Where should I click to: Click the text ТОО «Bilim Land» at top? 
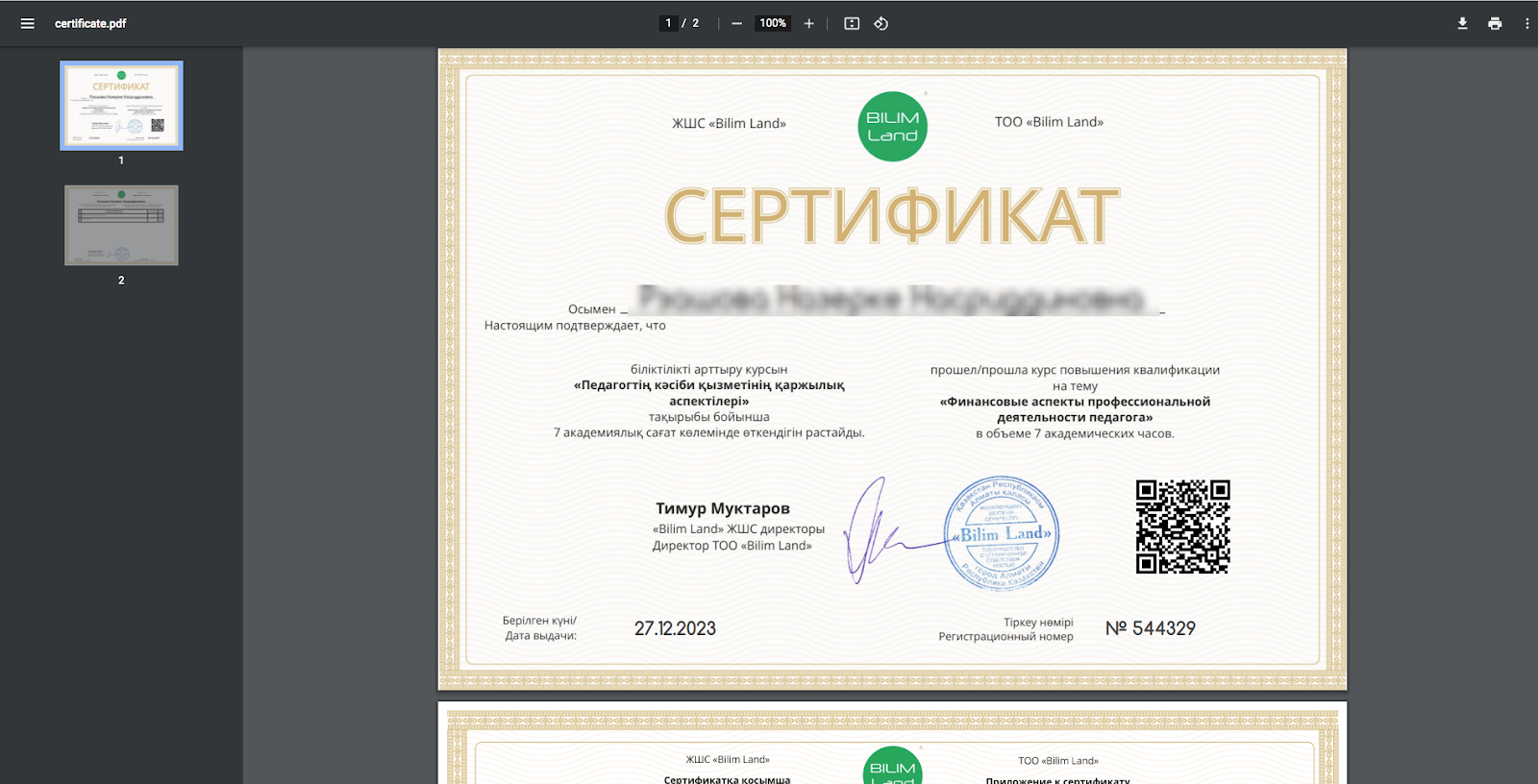point(1049,122)
